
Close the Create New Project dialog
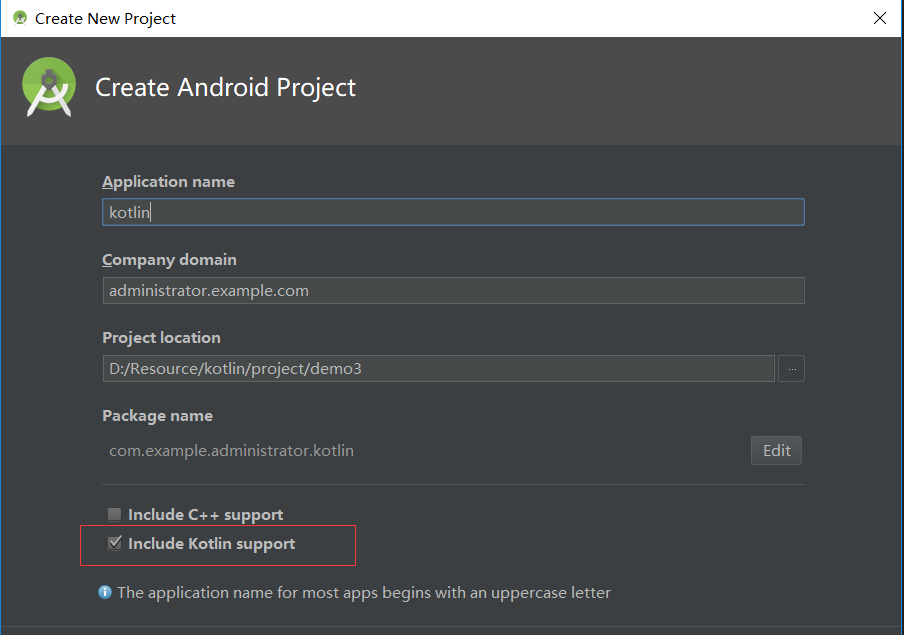(x=880, y=18)
